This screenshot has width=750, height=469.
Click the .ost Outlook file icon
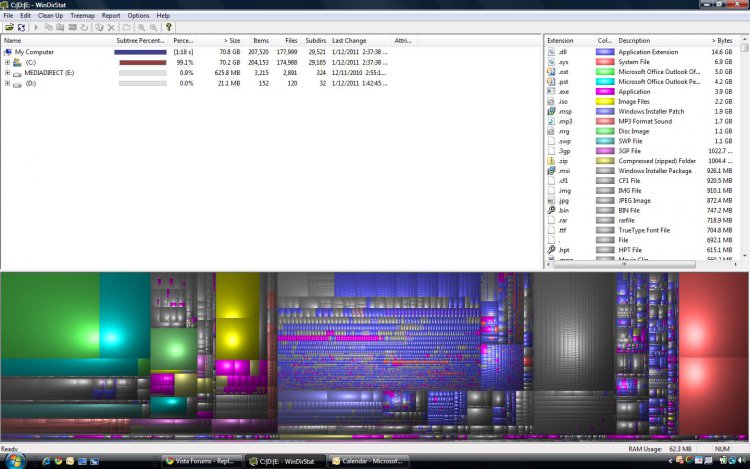pyautogui.click(x=551, y=72)
